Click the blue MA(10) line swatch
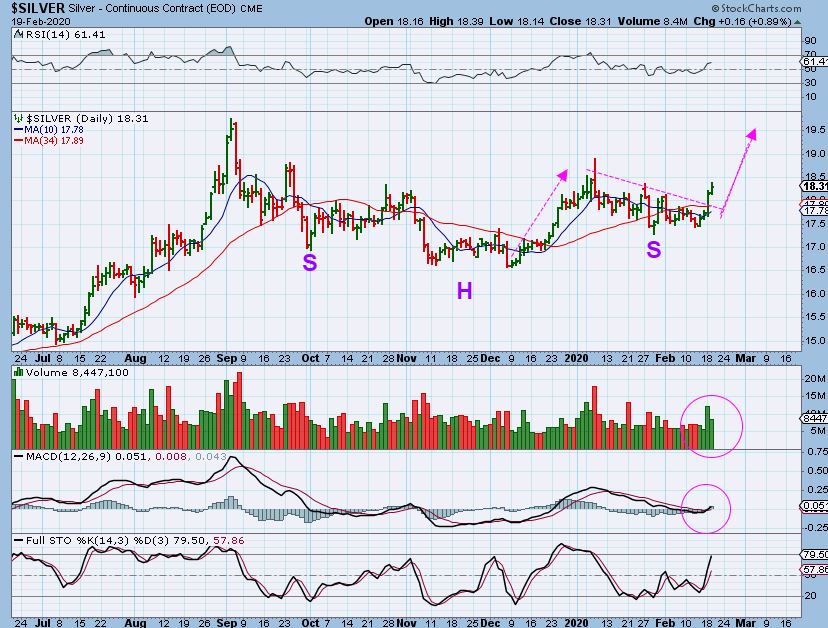The image size is (828, 628). pos(18,130)
